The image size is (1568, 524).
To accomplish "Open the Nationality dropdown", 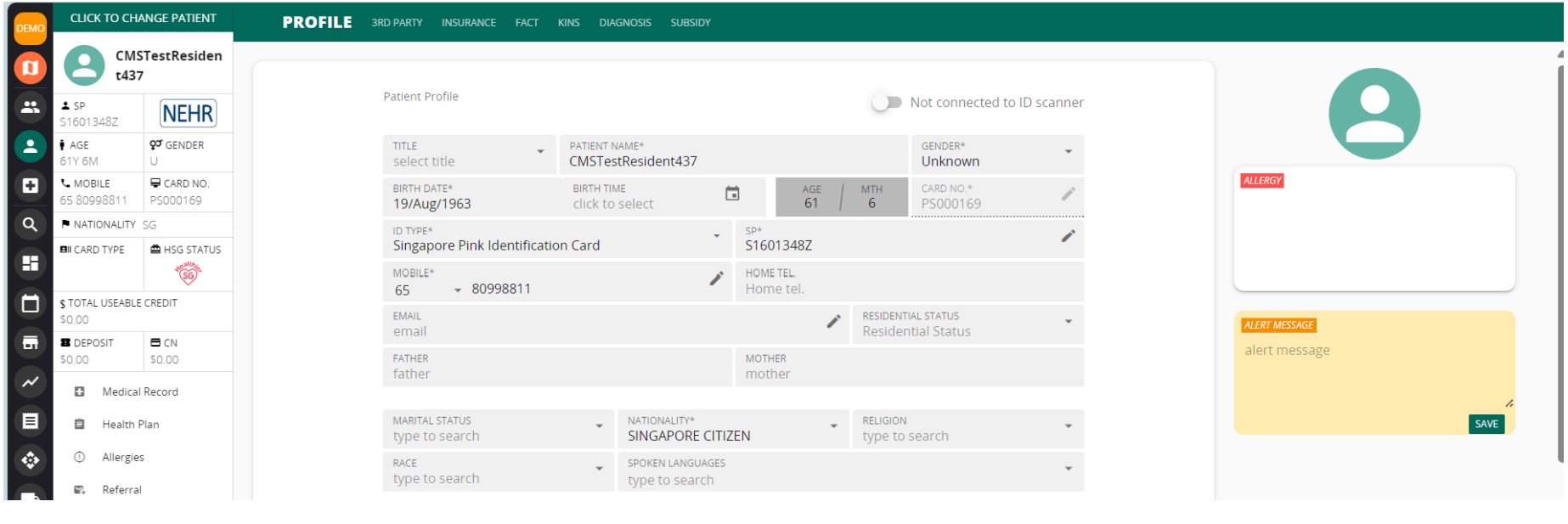I will pos(733,429).
